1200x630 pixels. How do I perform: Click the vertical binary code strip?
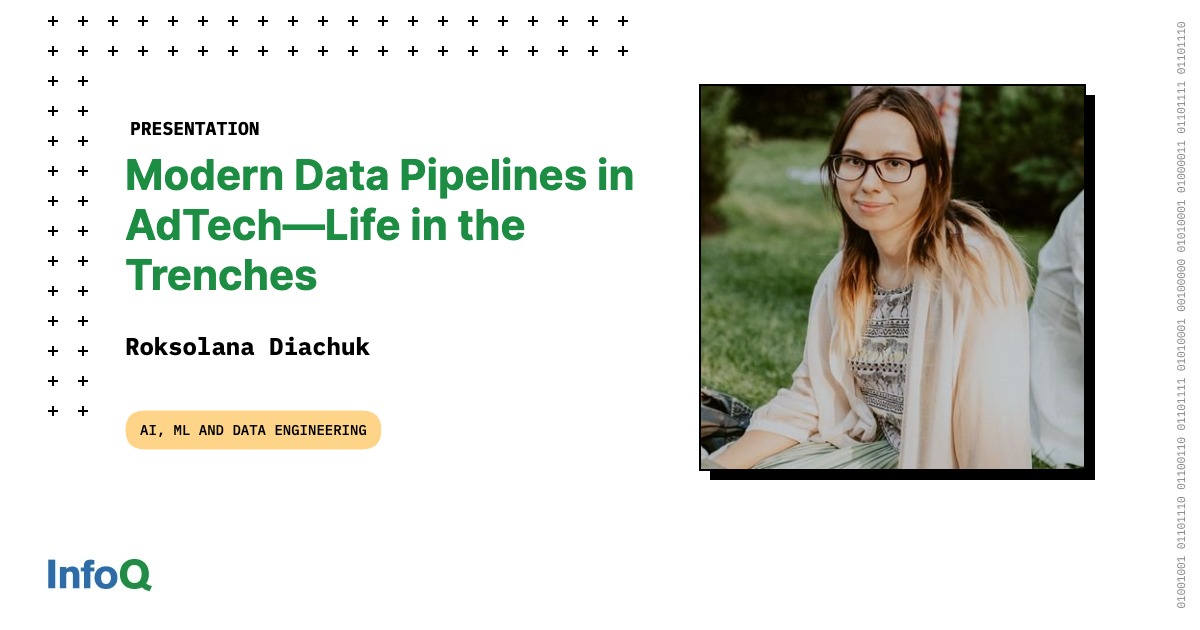(x=1181, y=315)
